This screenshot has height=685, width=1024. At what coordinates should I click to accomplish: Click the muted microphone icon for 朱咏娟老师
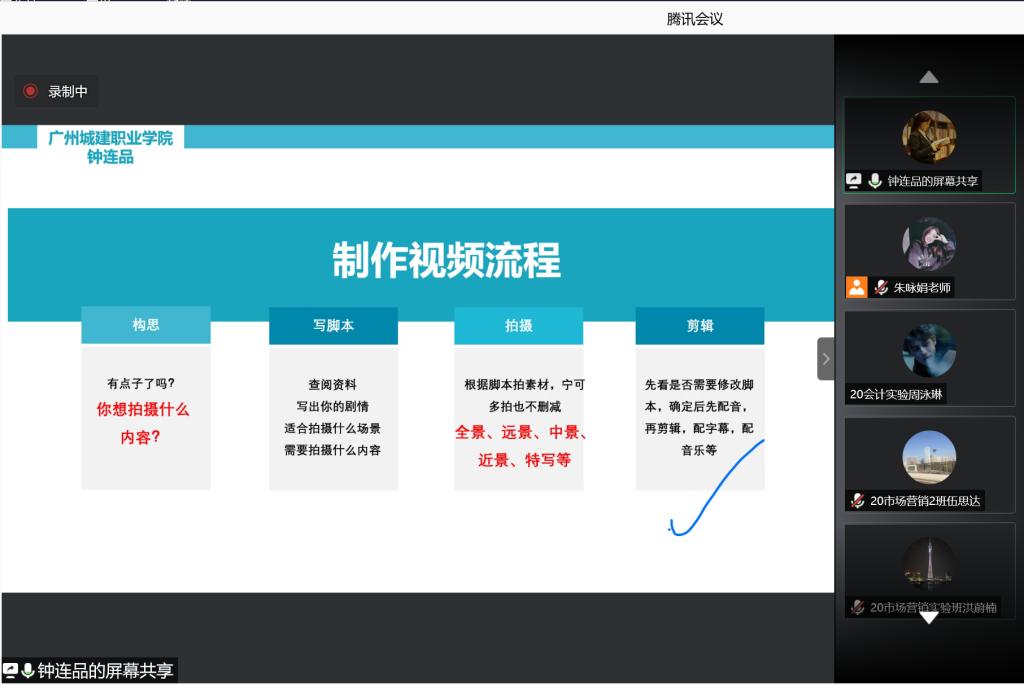tap(881, 287)
